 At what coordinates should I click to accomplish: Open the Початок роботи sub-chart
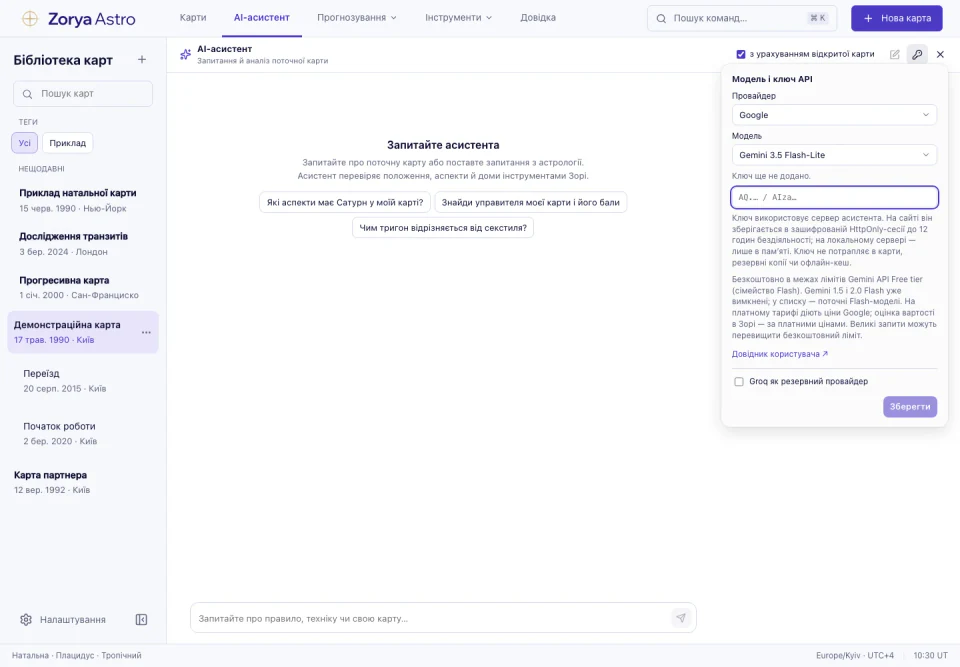83,433
